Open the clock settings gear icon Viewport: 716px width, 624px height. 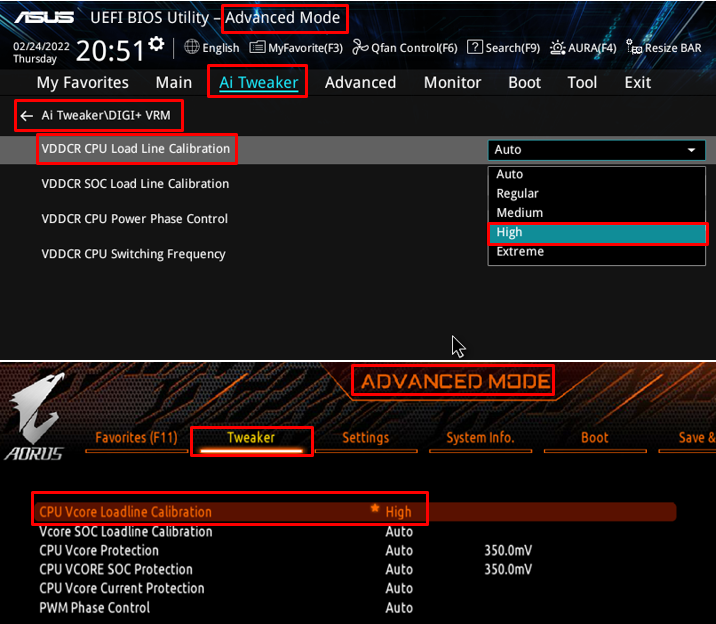point(156,44)
